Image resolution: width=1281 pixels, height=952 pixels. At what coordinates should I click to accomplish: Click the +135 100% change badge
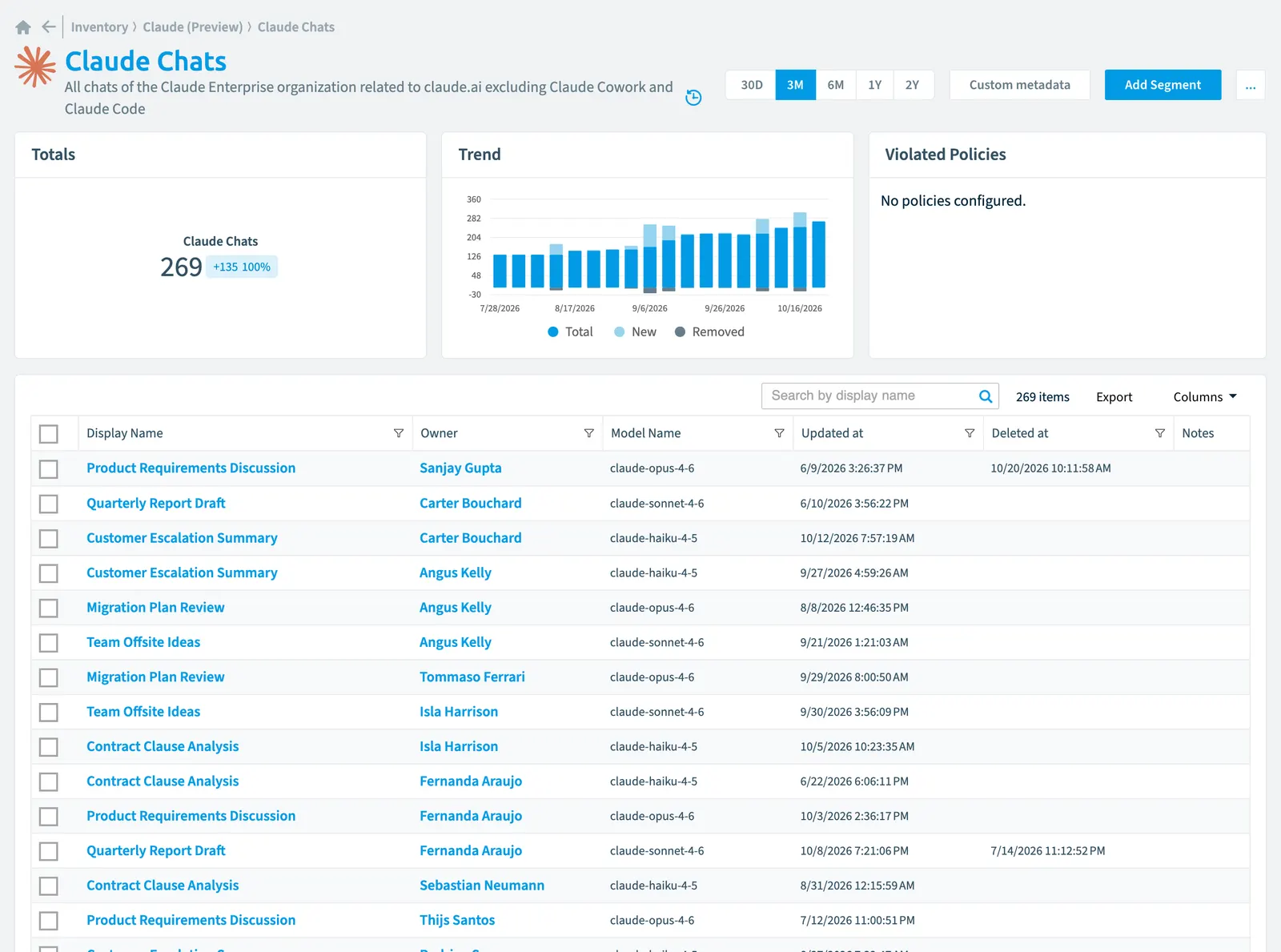[x=242, y=267]
